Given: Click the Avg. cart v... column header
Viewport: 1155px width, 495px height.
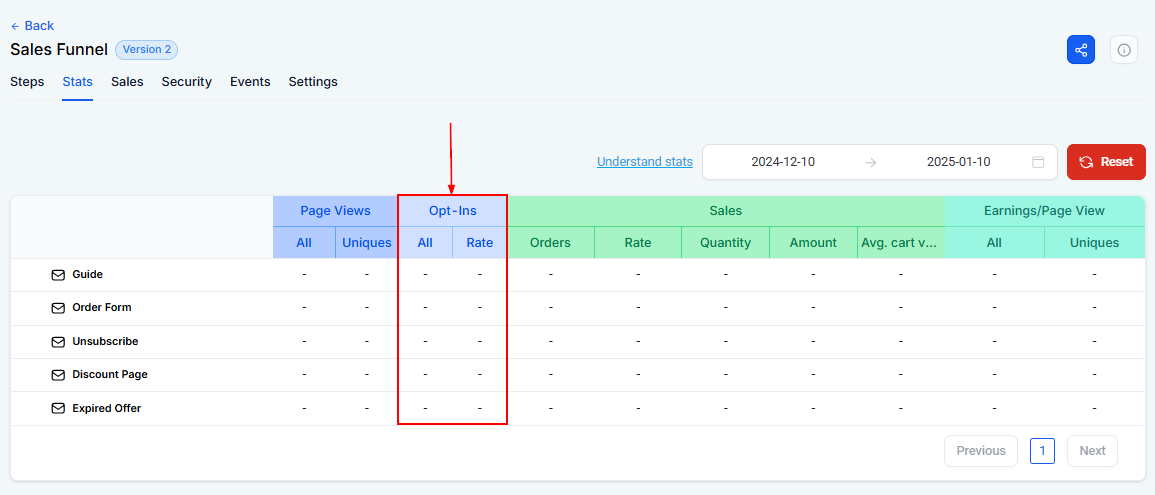Looking at the screenshot, I should [x=901, y=242].
